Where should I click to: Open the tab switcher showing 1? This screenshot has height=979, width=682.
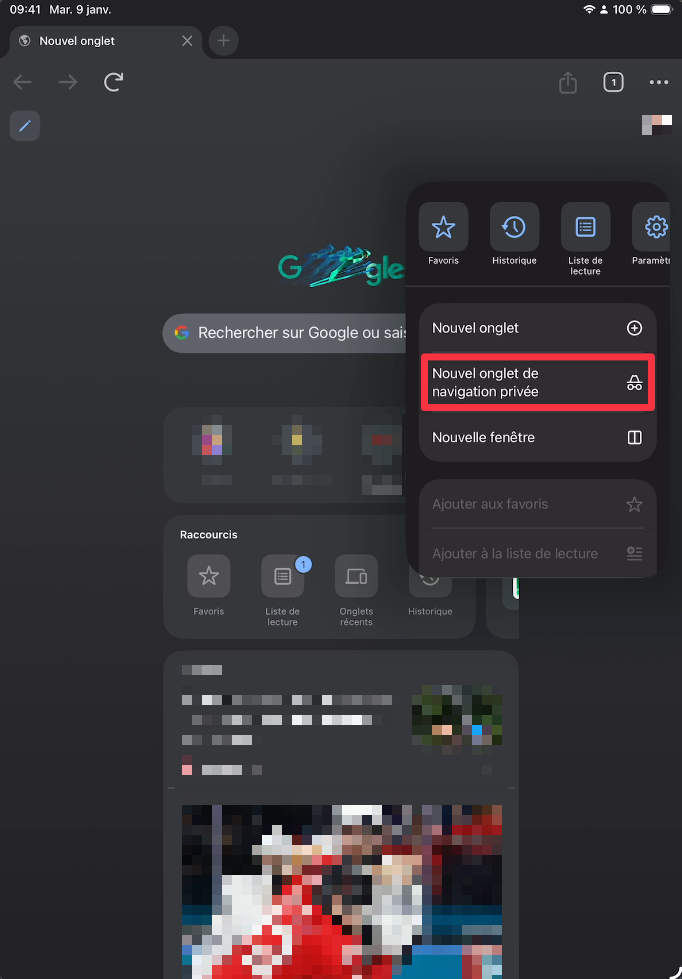[x=613, y=82]
